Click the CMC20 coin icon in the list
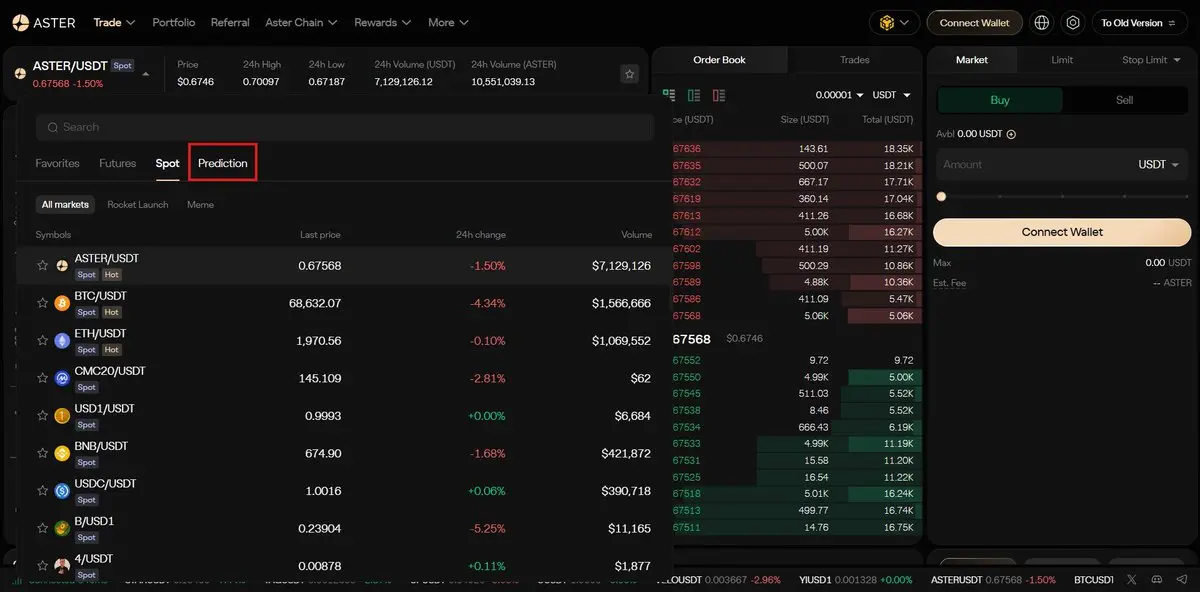Screen dimensions: 1200x592 [x=62, y=378]
